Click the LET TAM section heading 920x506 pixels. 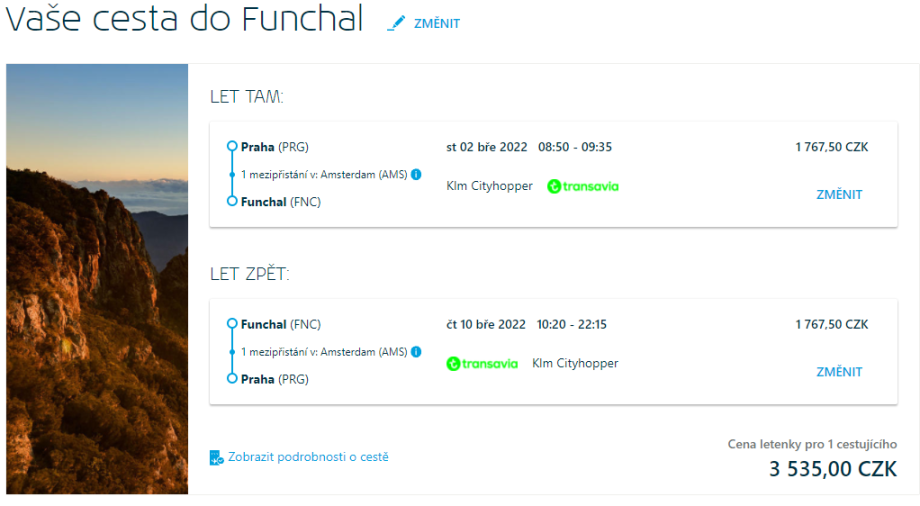[x=247, y=97]
